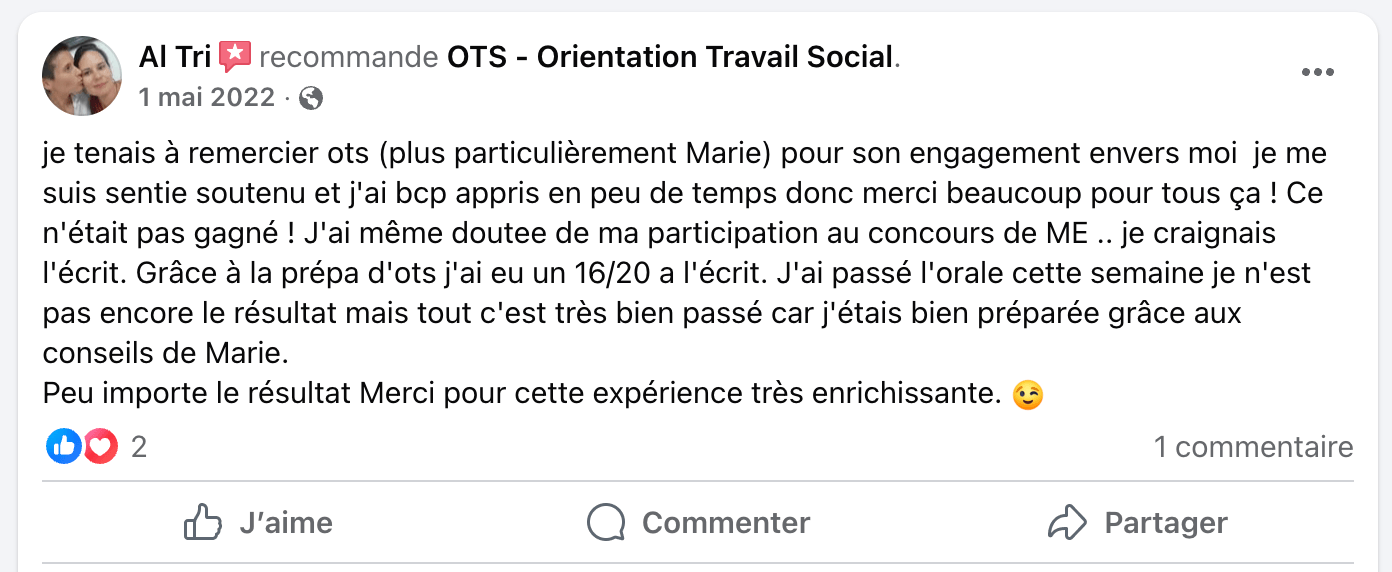Toggle like via the J'aime label
The image size is (1392, 572).
click(286, 523)
